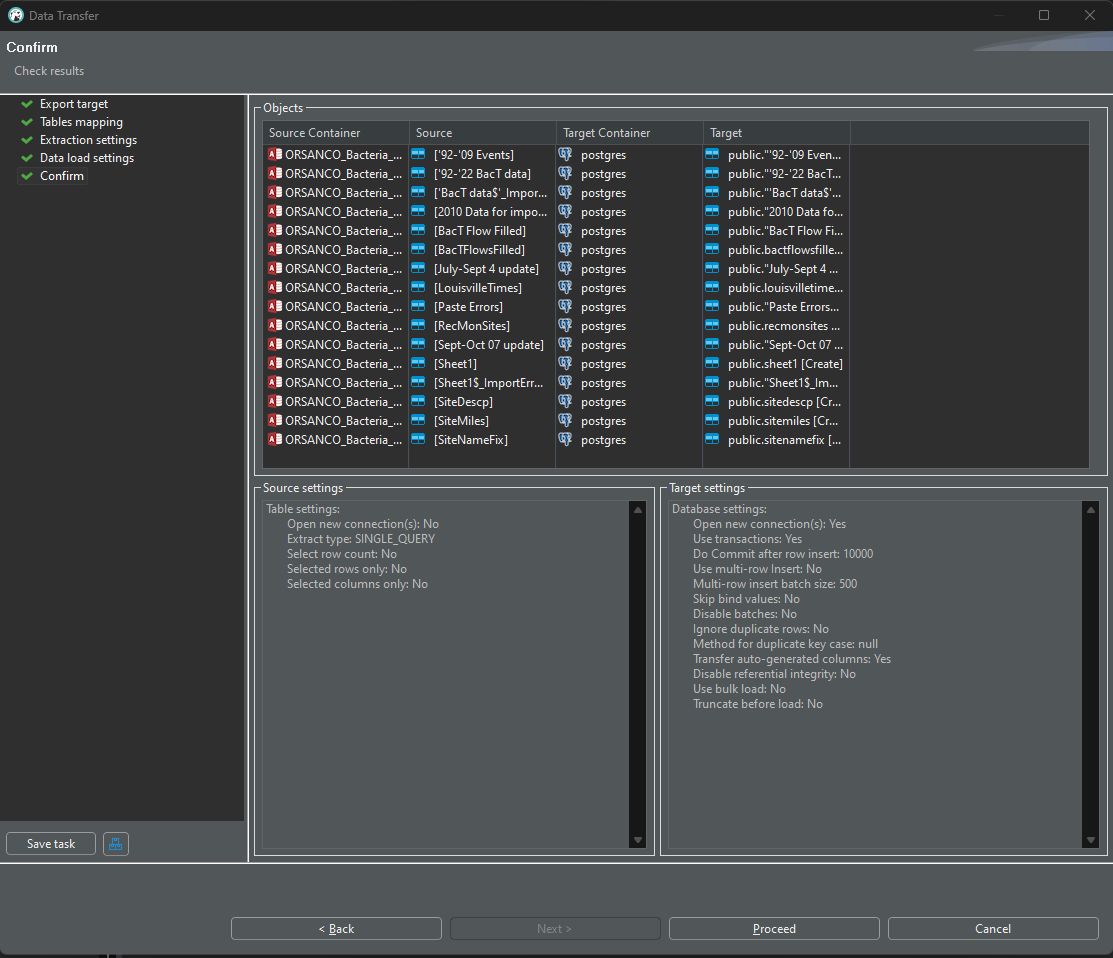
Task: Click table icon beside public.louisvilletime target
Action: (712, 287)
